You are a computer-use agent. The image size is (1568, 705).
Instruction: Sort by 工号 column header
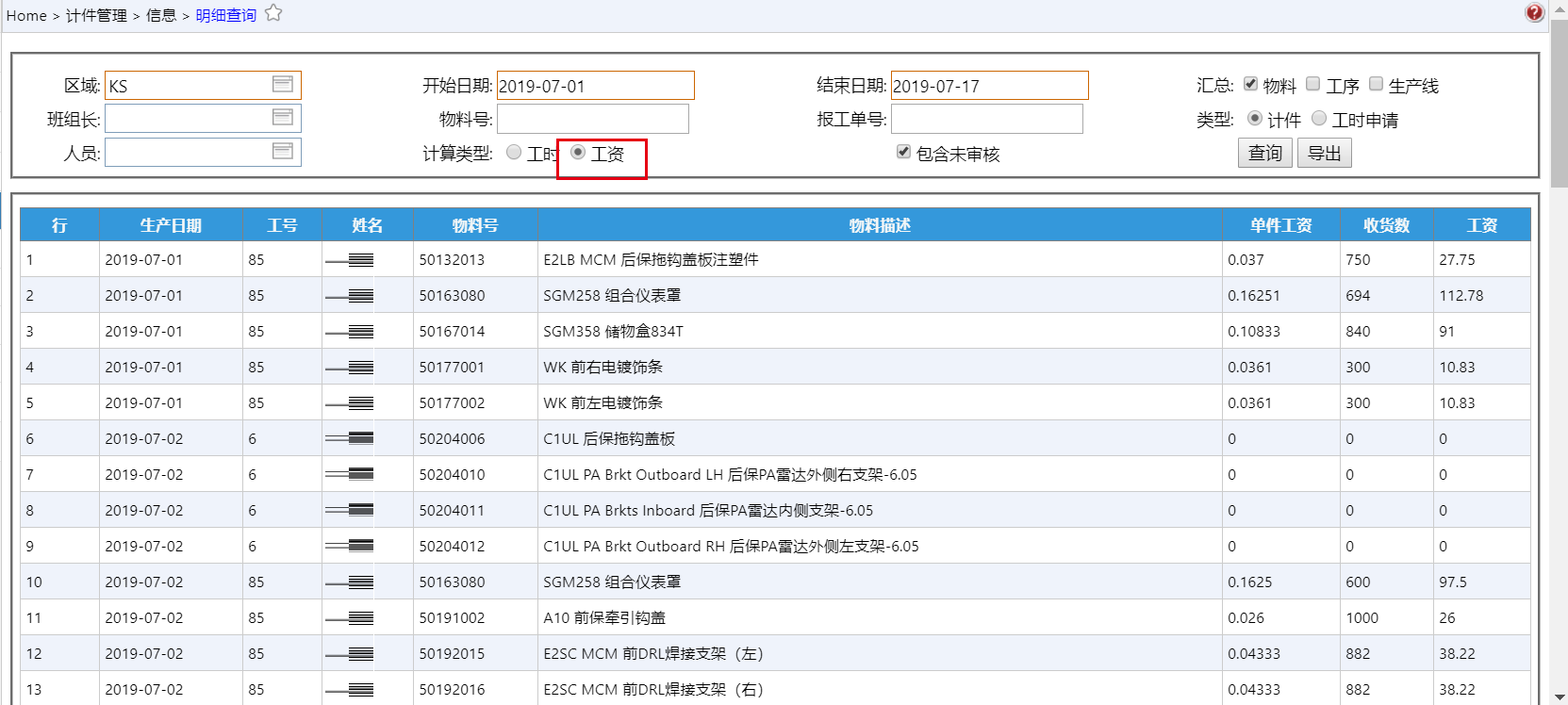point(282,225)
